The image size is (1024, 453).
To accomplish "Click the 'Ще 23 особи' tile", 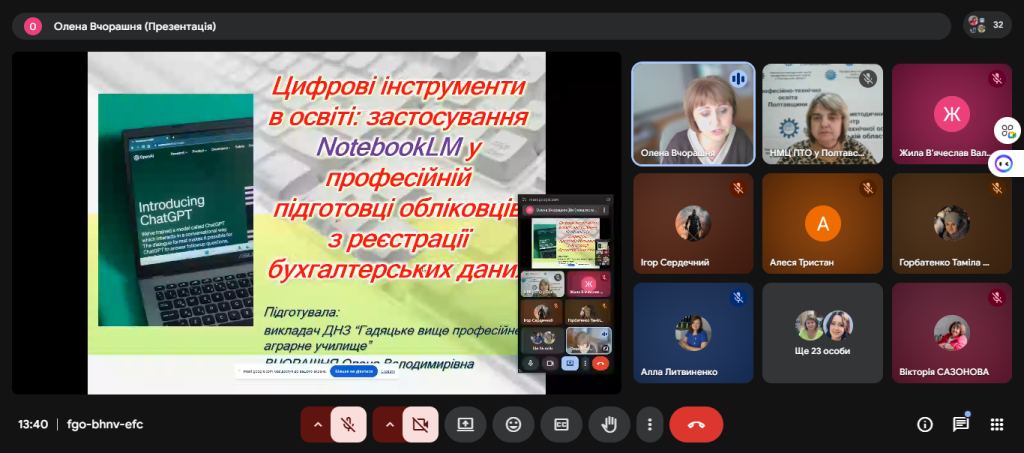I will 822,332.
